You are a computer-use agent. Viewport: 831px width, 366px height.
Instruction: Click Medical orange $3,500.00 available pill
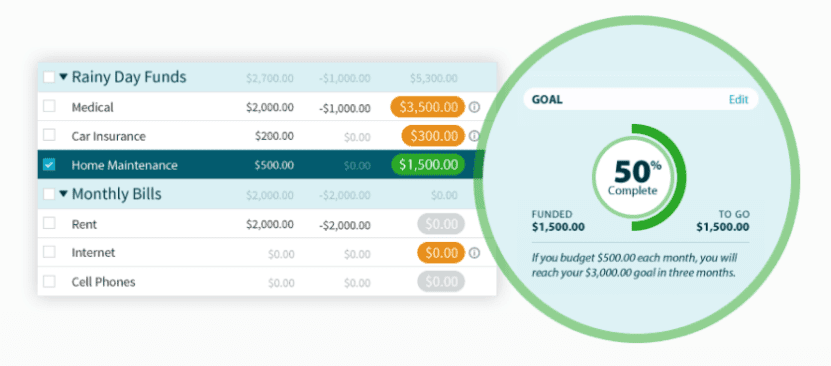(x=428, y=108)
